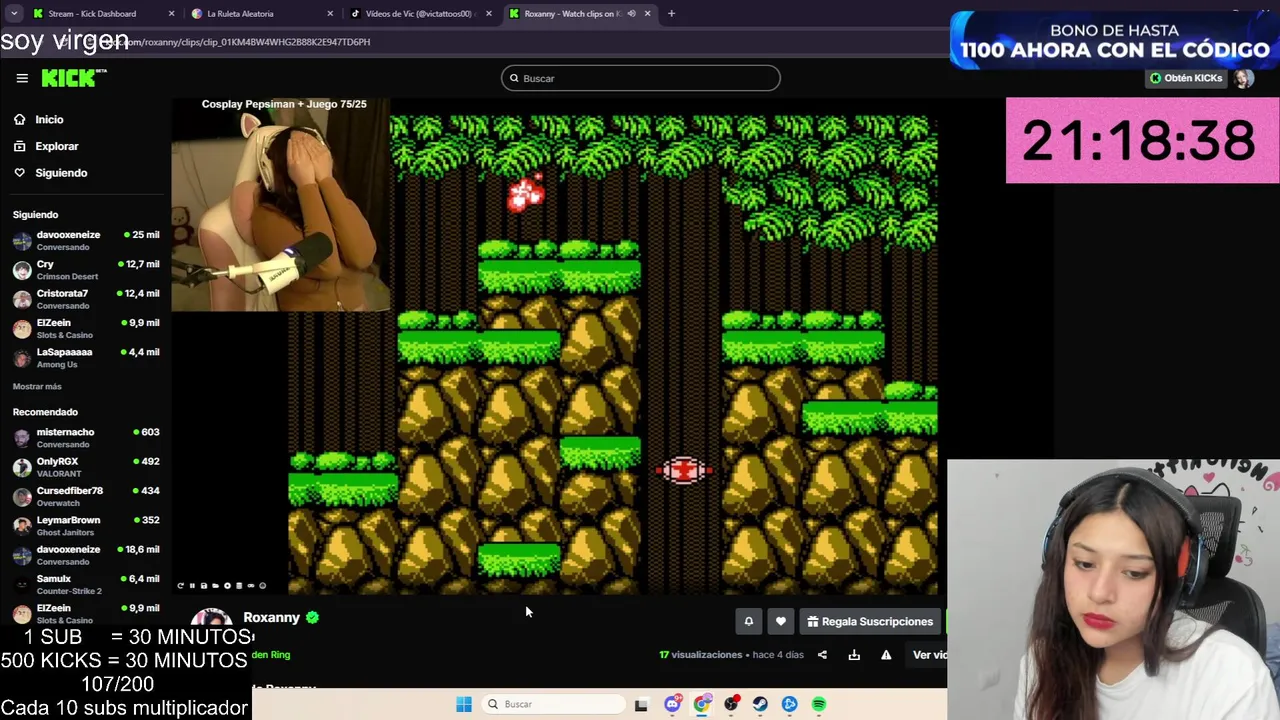The width and height of the screenshot is (1280, 720).
Task: Open the Cry channel playing Crimson Desert
Action: (x=85, y=270)
